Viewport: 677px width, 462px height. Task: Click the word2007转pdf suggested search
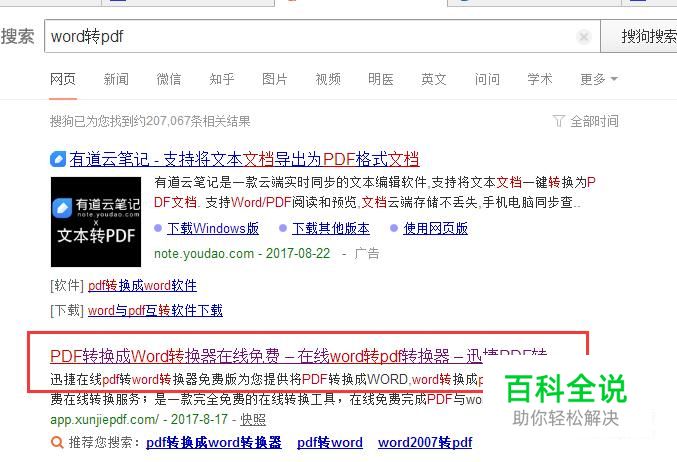[425, 443]
